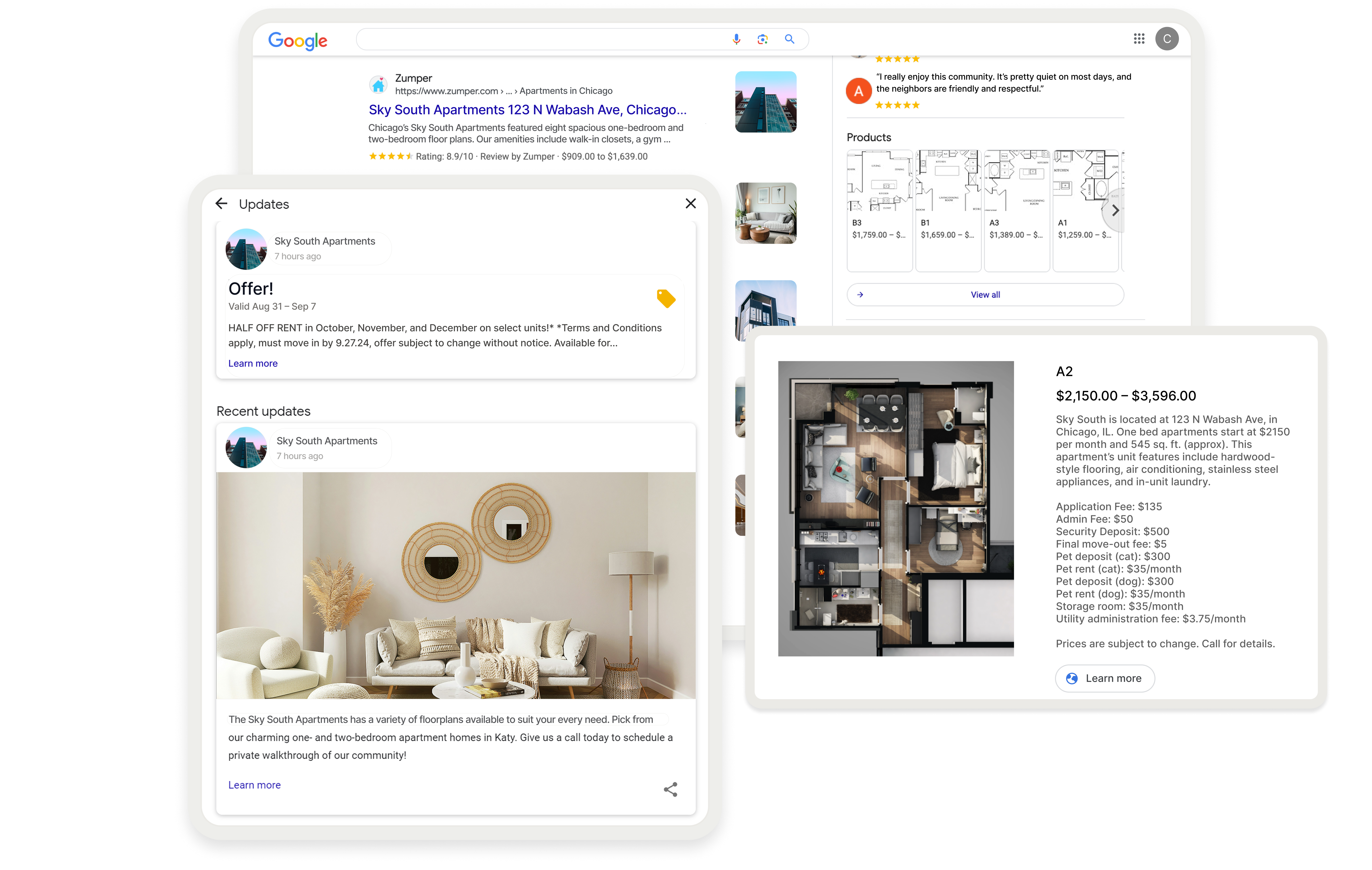Open the A2 3D floor plan image
1372x870 pixels.
point(896,508)
